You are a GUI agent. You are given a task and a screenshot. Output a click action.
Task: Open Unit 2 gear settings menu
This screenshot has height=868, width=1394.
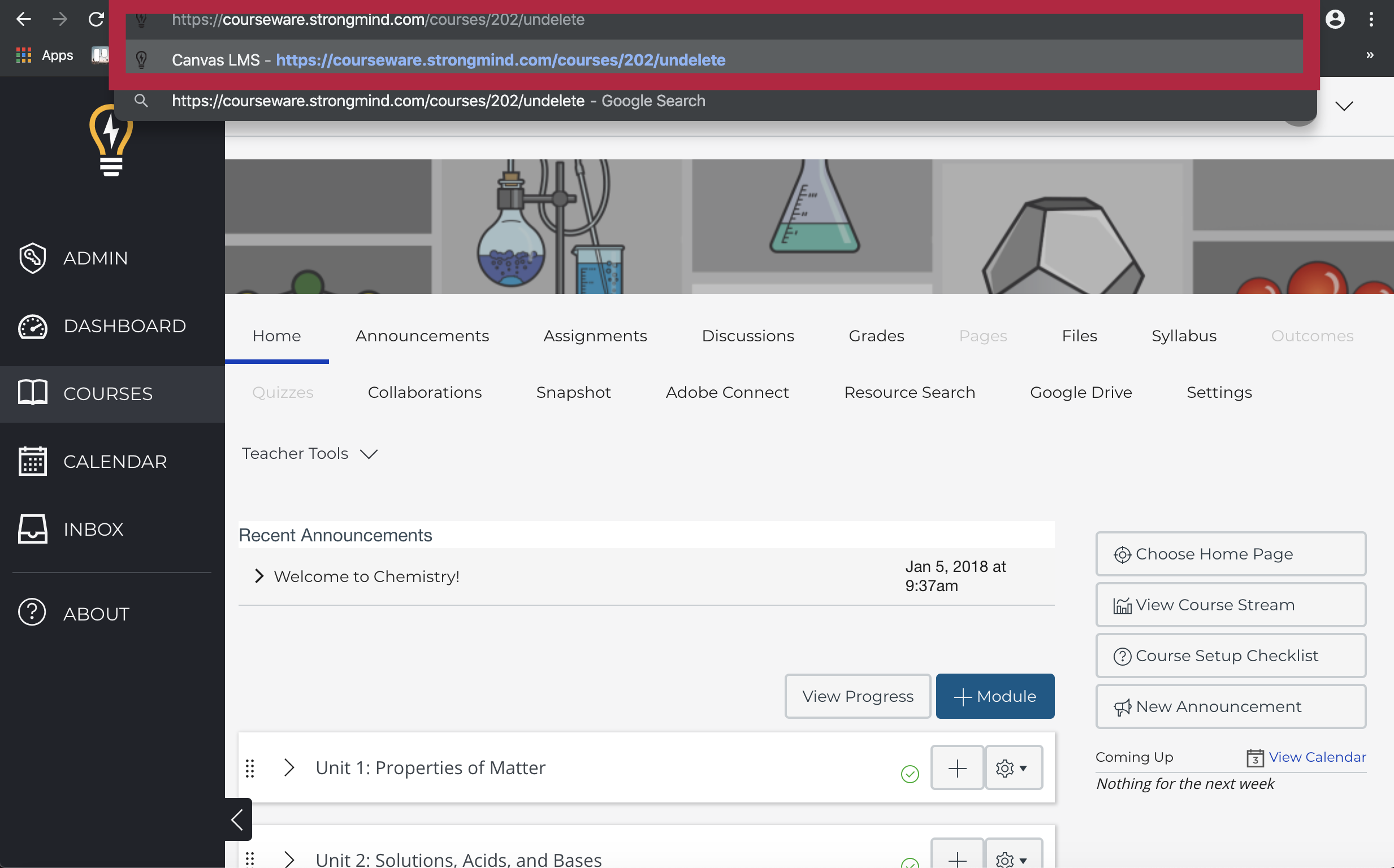click(x=1014, y=854)
